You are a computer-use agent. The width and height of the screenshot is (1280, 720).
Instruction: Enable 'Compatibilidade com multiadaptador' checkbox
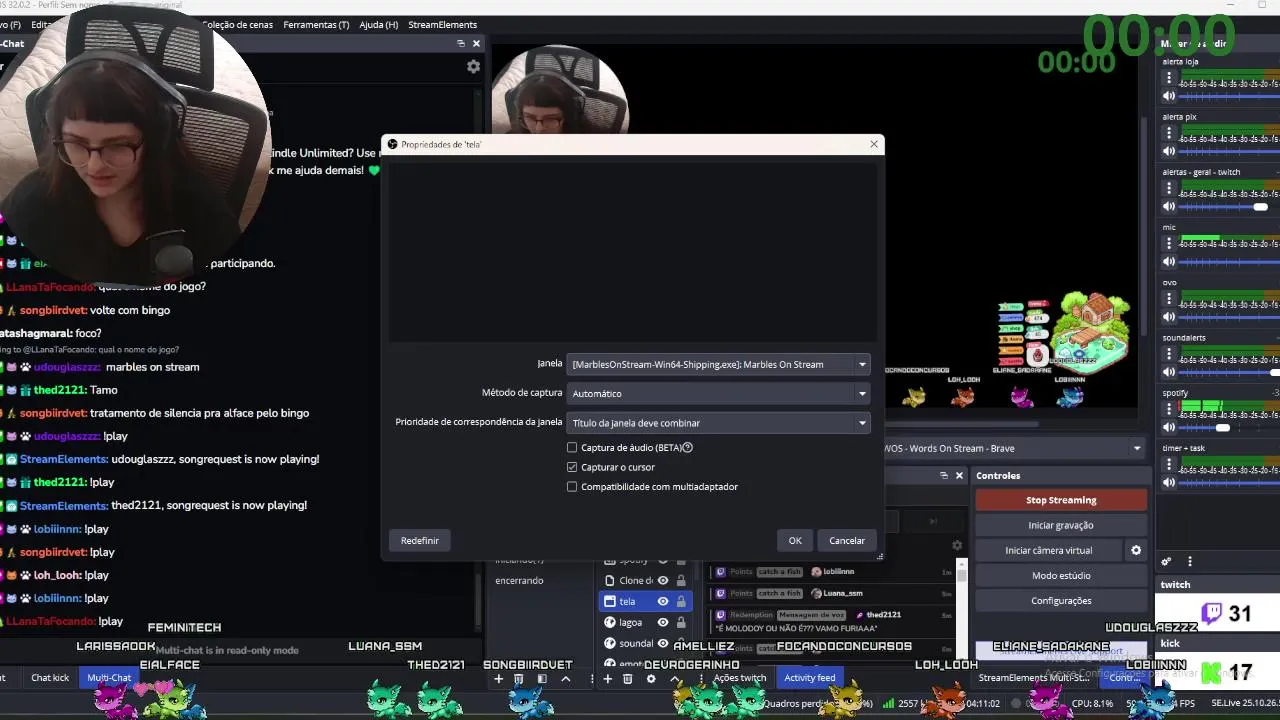pyautogui.click(x=572, y=487)
